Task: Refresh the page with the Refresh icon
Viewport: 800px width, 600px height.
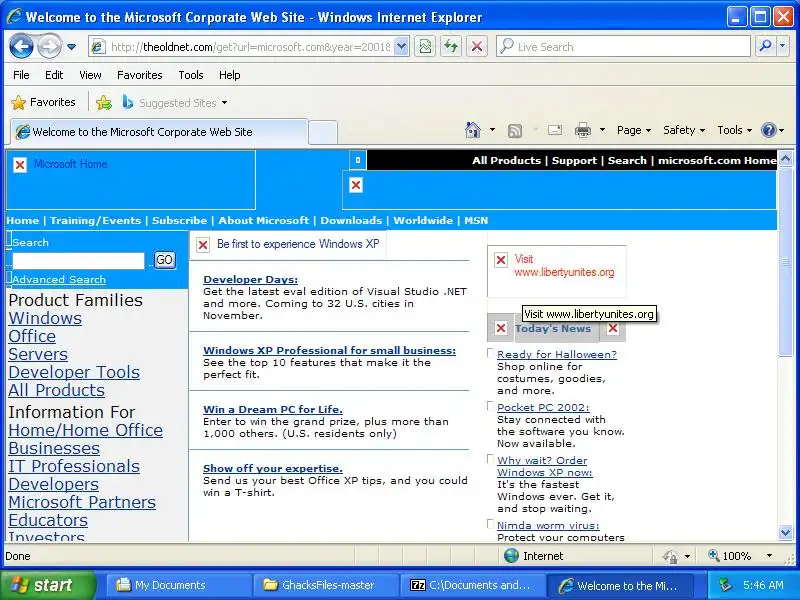Action: point(451,47)
